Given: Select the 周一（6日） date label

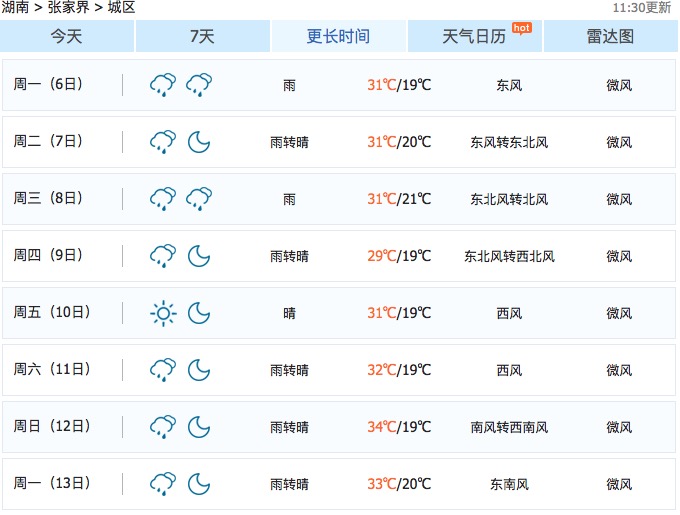Looking at the screenshot, I should click(48, 84).
